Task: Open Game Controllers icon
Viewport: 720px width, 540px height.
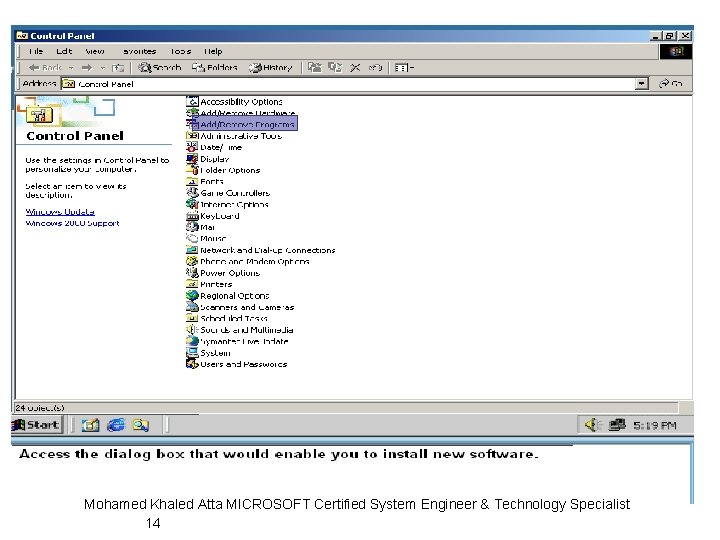Action: click(192, 193)
